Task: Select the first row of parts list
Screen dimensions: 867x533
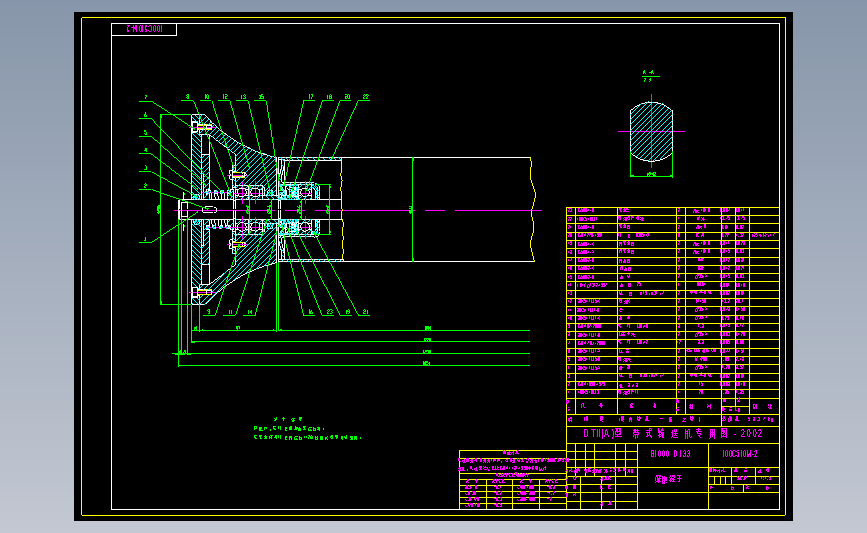Action: click(673, 211)
